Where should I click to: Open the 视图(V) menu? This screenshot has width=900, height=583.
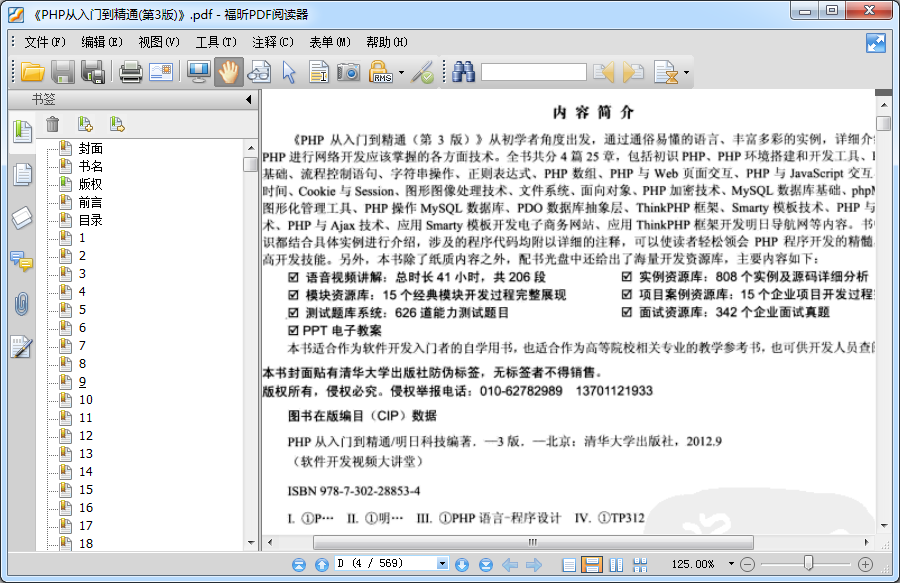tap(159, 42)
